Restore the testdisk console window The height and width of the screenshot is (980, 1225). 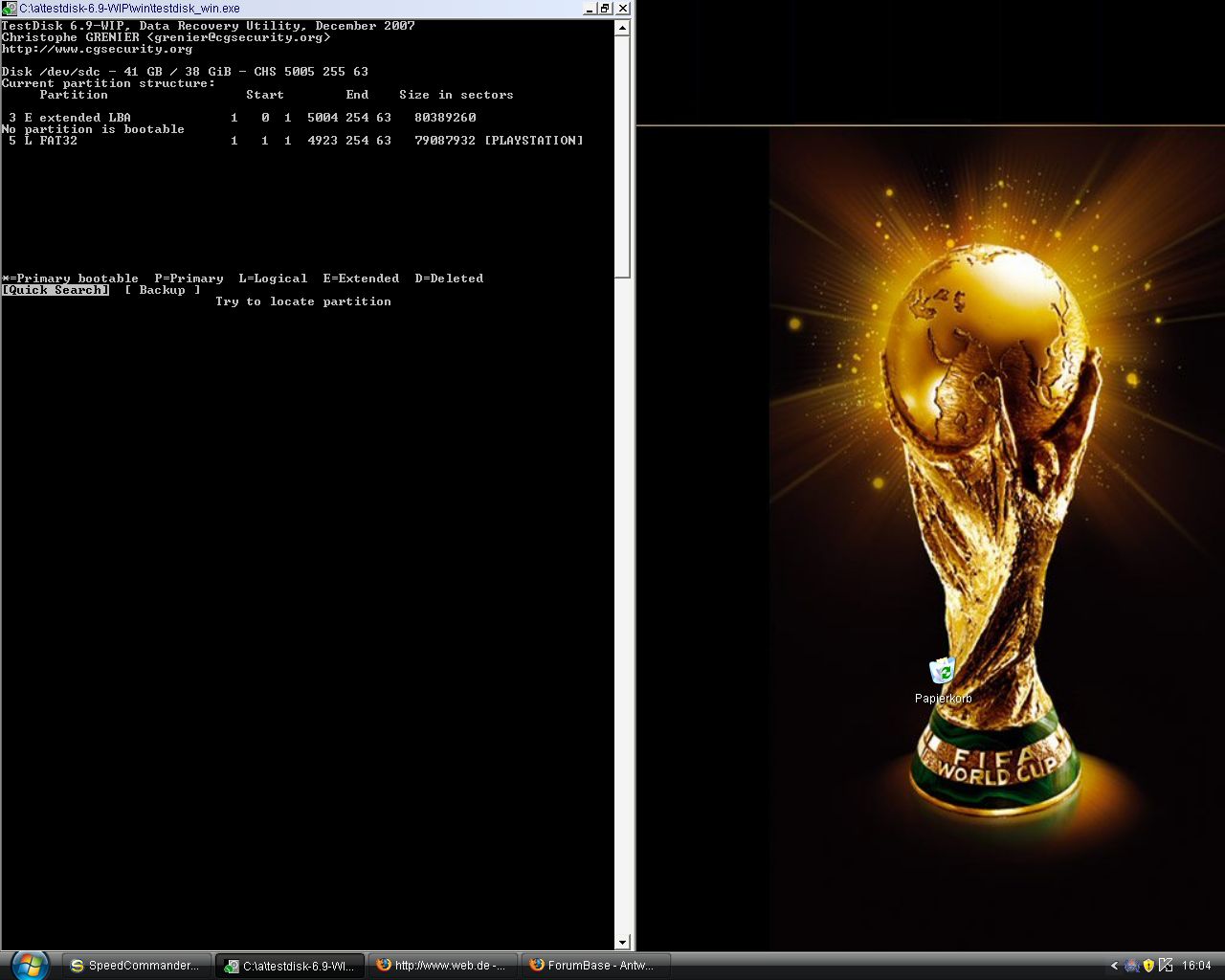click(x=605, y=8)
